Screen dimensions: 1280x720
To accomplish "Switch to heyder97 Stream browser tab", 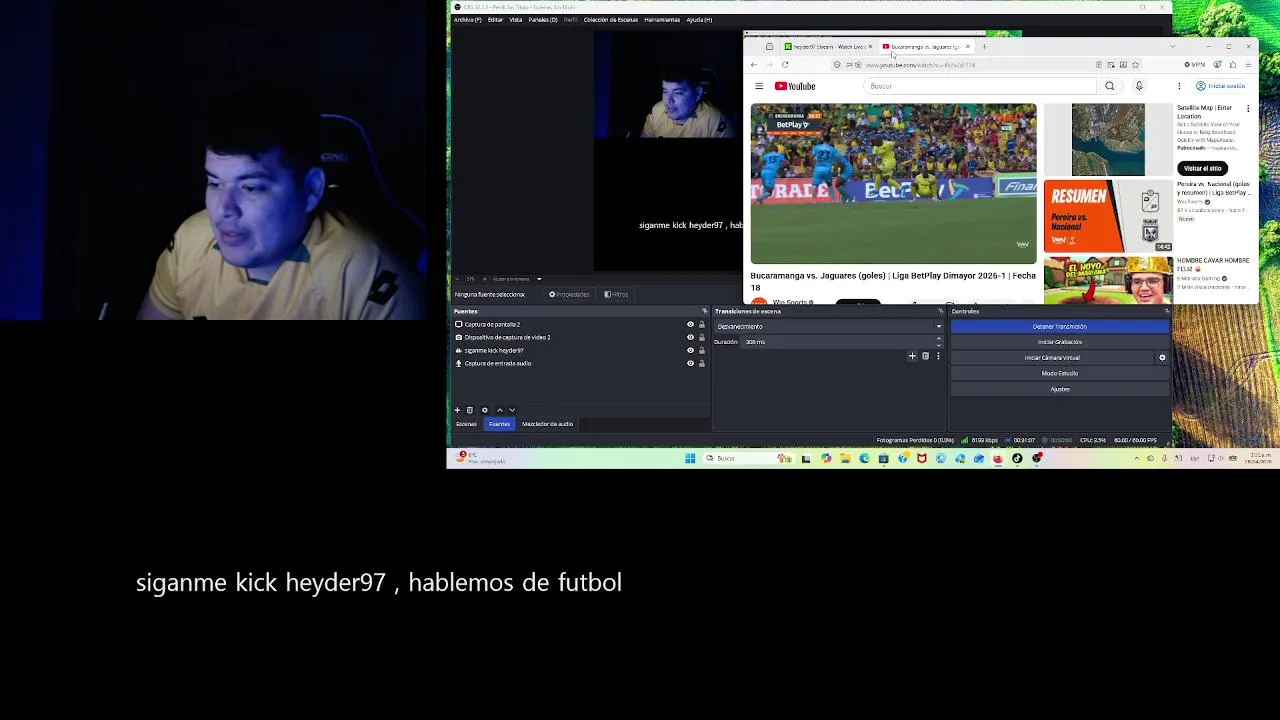I will click(x=828, y=47).
